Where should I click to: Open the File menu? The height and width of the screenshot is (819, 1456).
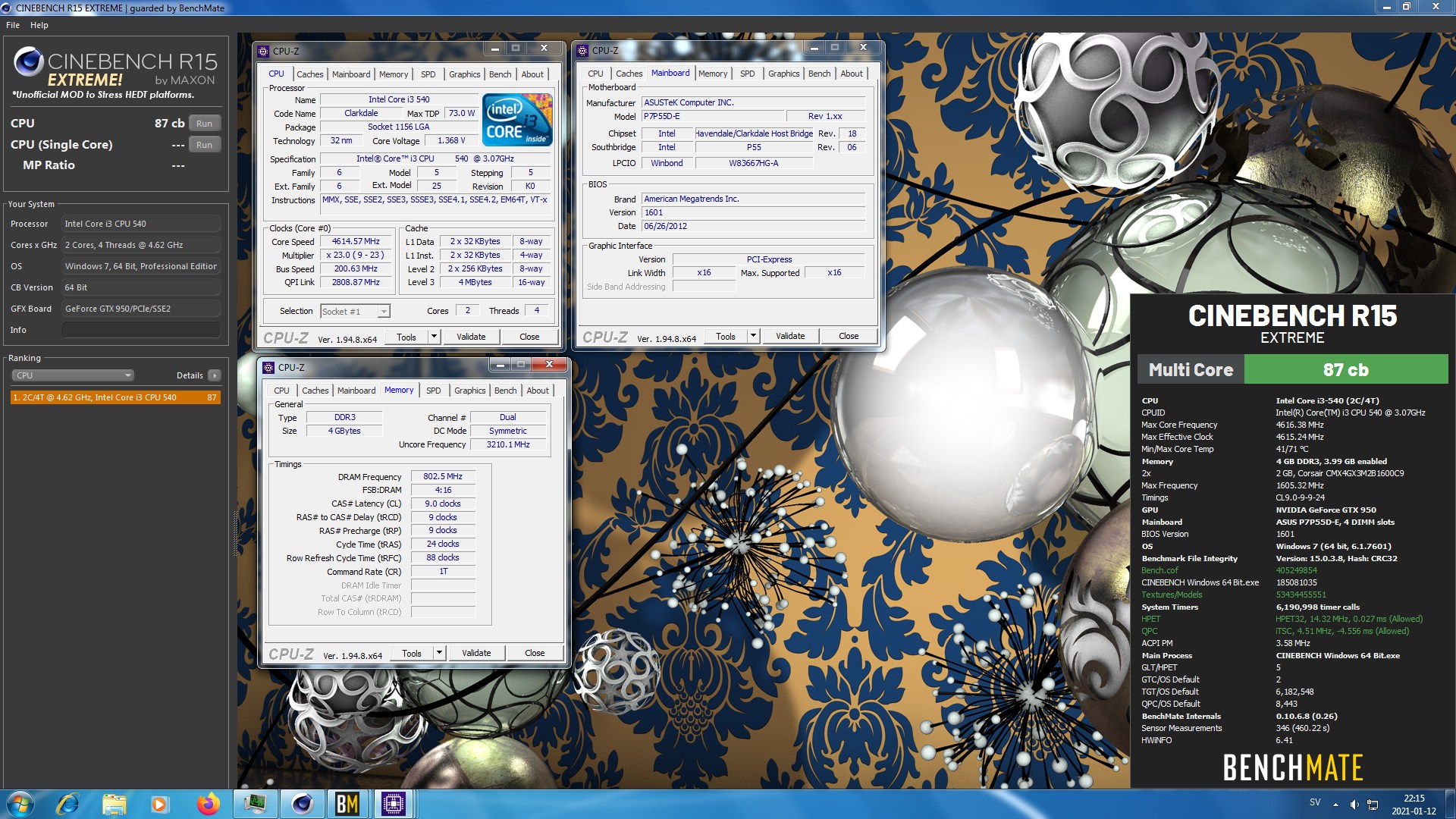click(13, 25)
